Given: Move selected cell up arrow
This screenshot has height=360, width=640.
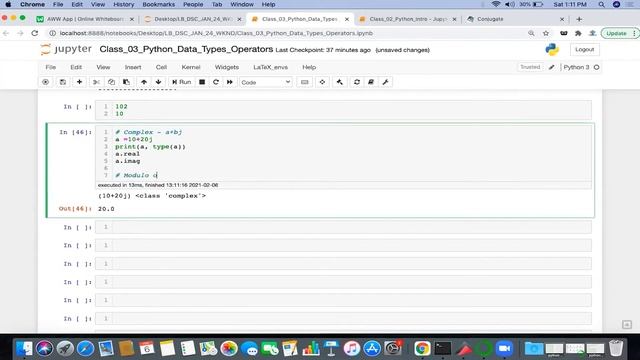Looking at the screenshot, I should click(144, 82).
